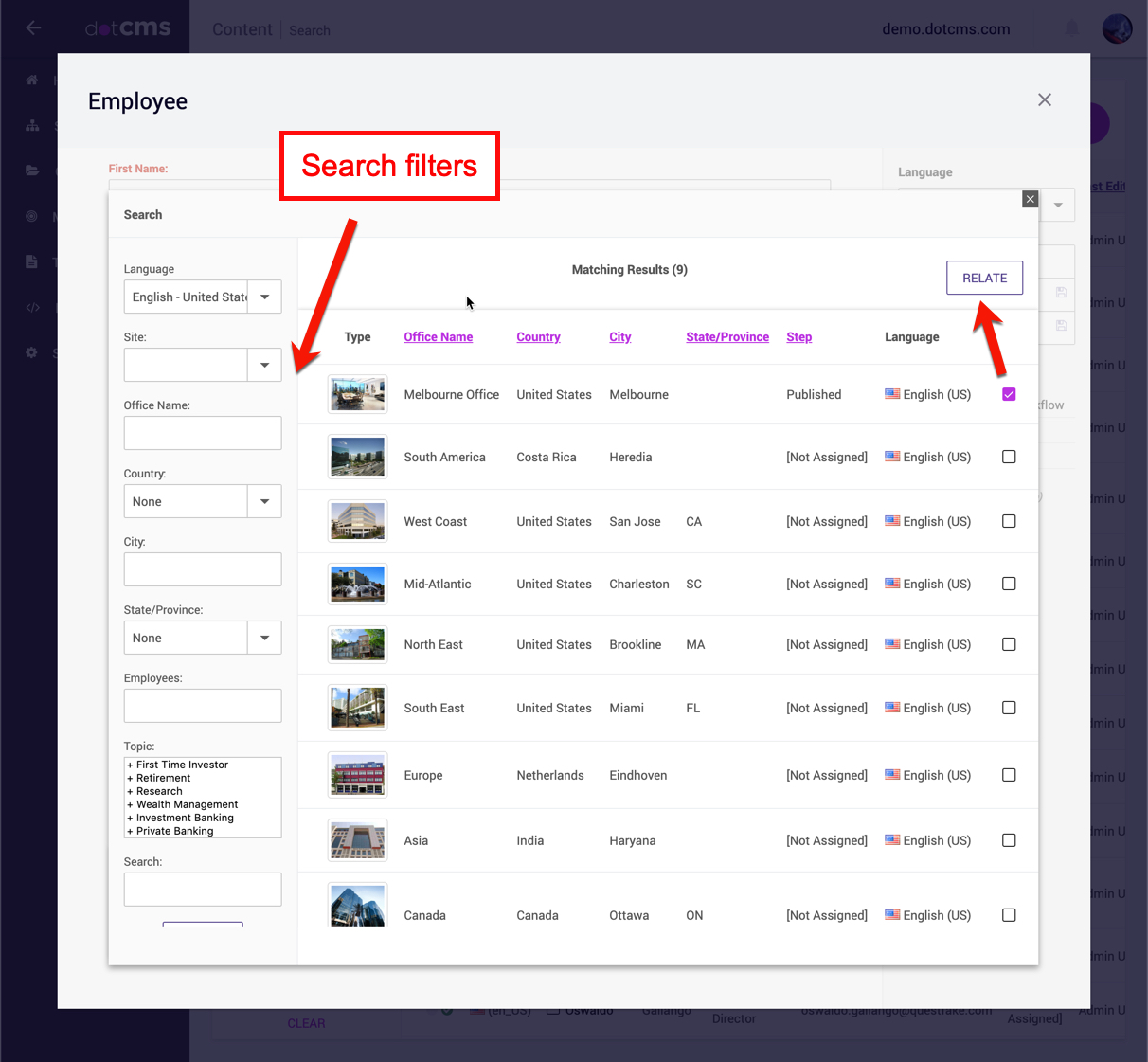Expand the Language dropdown filter
This screenshot has height=1062, width=1148.
click(264, 297)
